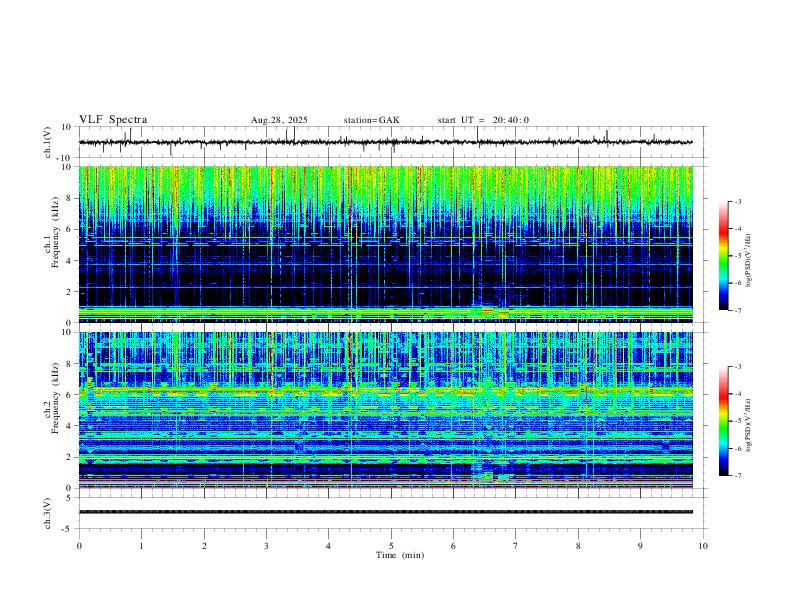Screen dimensions: 792x612
Task: Click the ch.2 spectrogram color bar
Action: [x=724, y=421]
